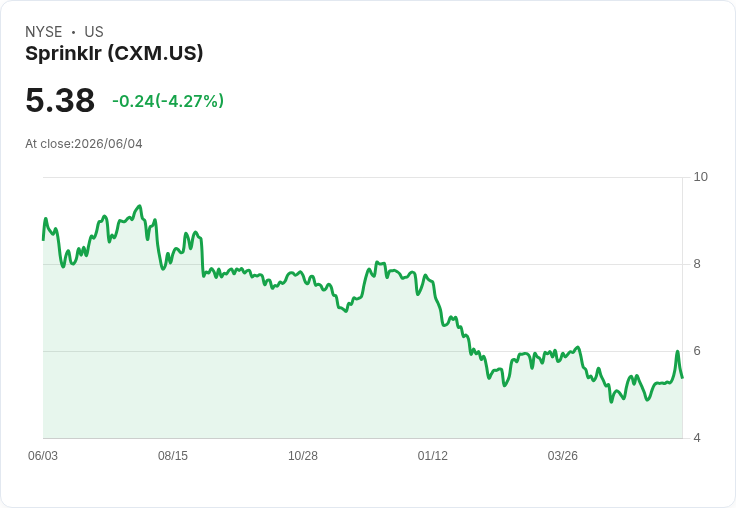Click the 10 y-axis price label
736x508 pixels.
tap(700, 177)
